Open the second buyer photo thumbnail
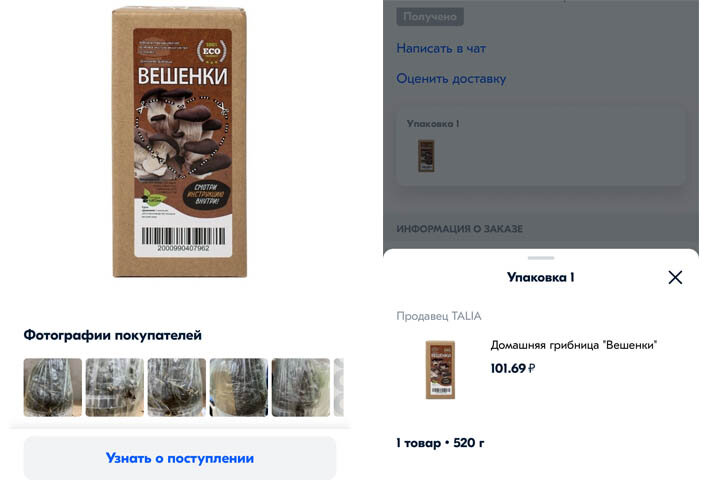The width and height of the screenshot is (720, 480). (115, 387)
